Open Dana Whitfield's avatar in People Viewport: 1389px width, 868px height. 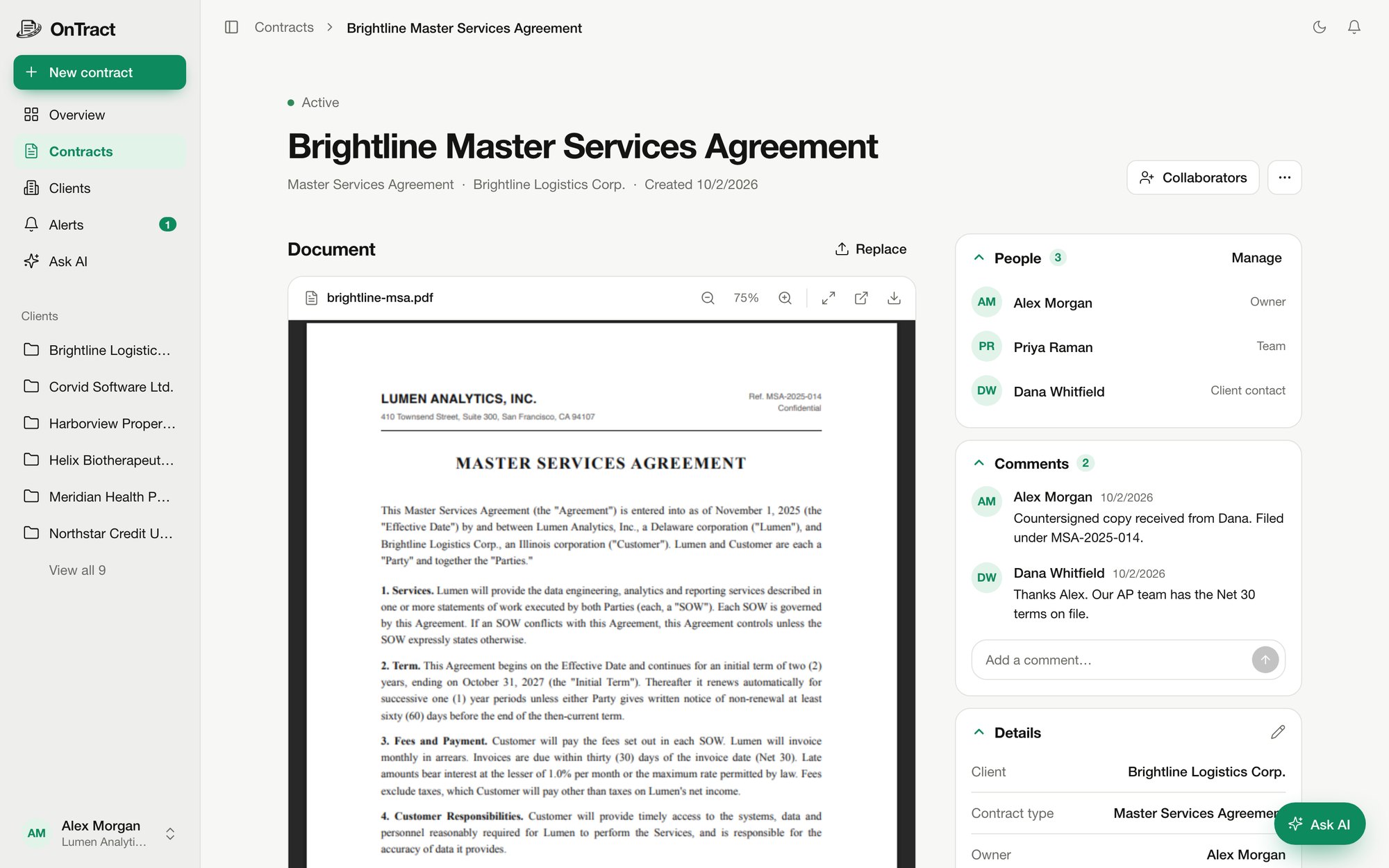986,391
